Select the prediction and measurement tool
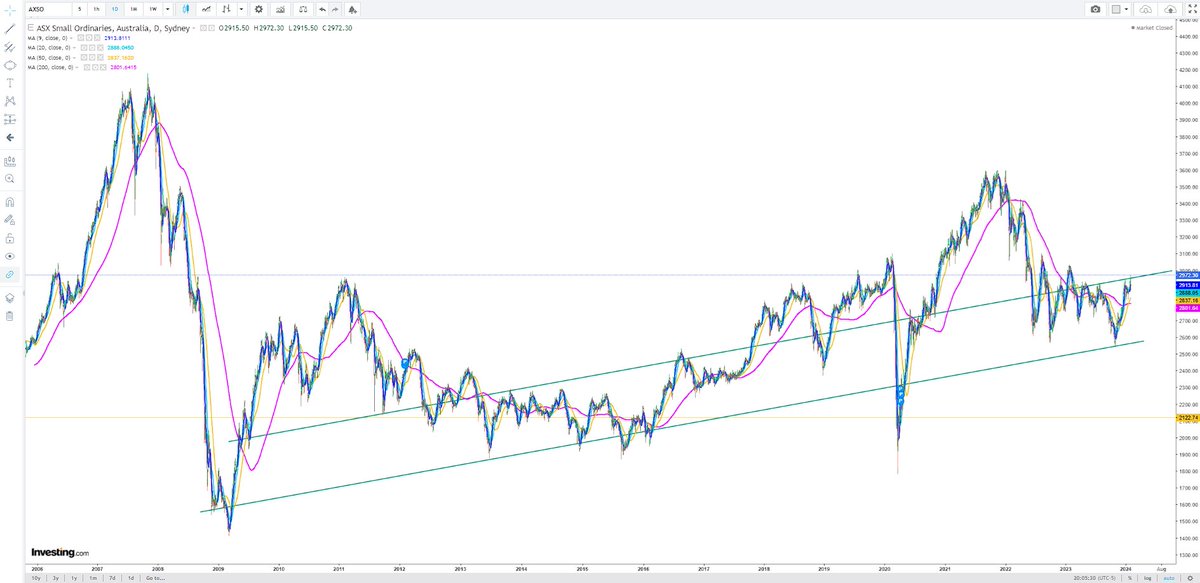The width and height of the screenshot is (1200, 583). pyautogui.click(x=10, y=119)
